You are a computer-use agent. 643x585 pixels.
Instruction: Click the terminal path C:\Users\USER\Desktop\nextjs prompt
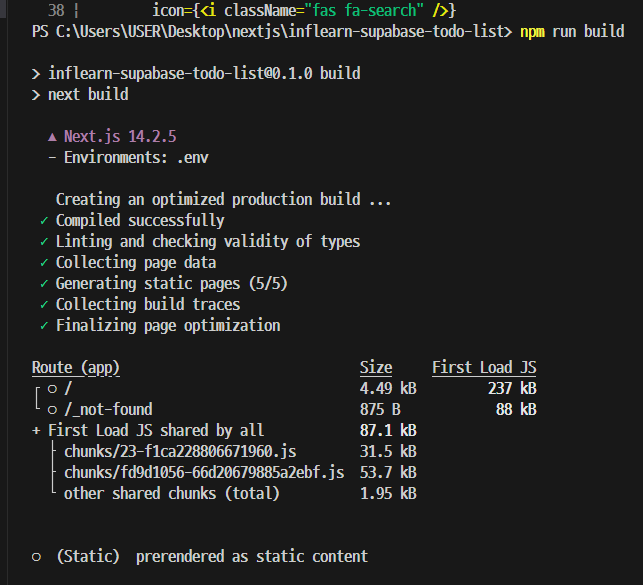point(271,32)
